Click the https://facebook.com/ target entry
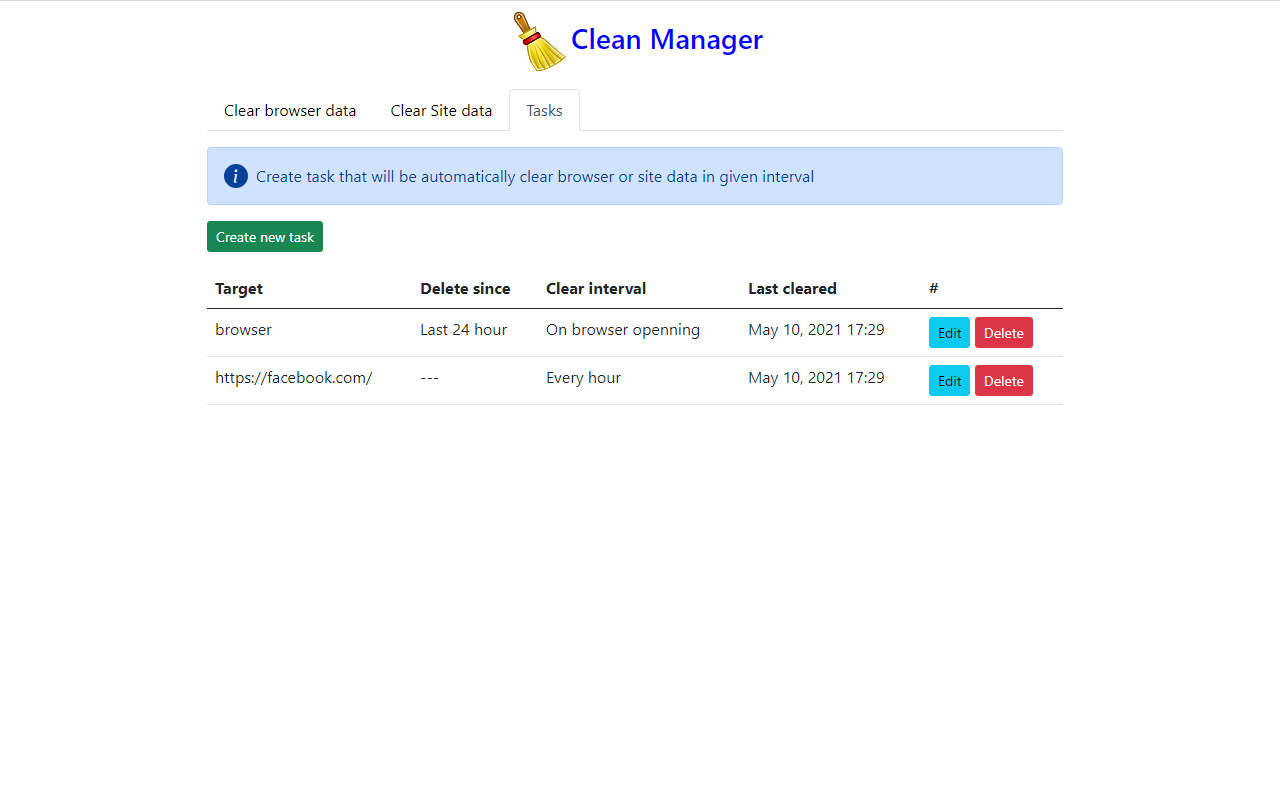Viewport: 1280px width, 800px height. pyautogui.click(x=293, y=378)
